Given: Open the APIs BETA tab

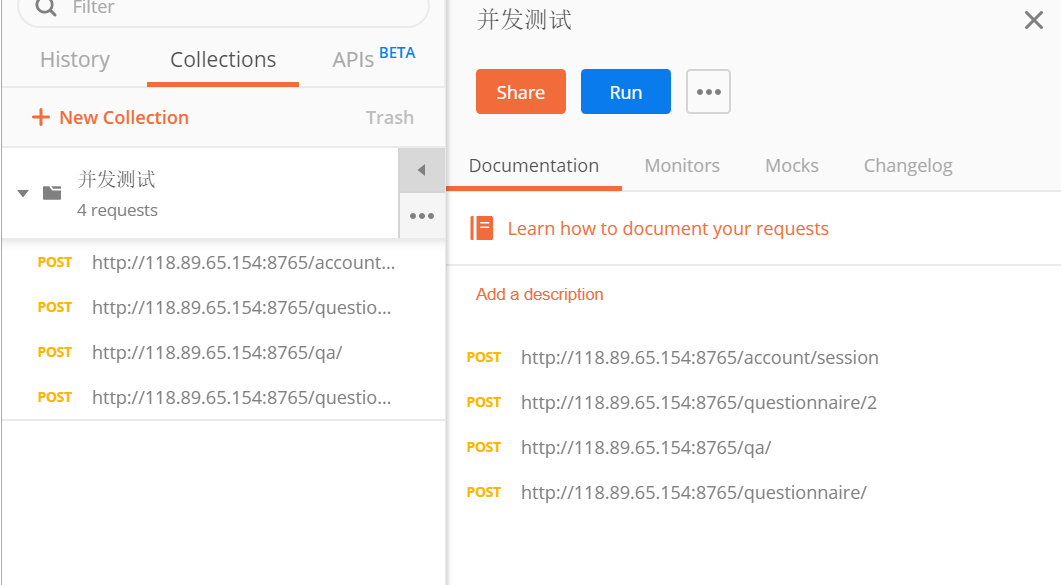Looking at the screenshot, I should 374,58.
